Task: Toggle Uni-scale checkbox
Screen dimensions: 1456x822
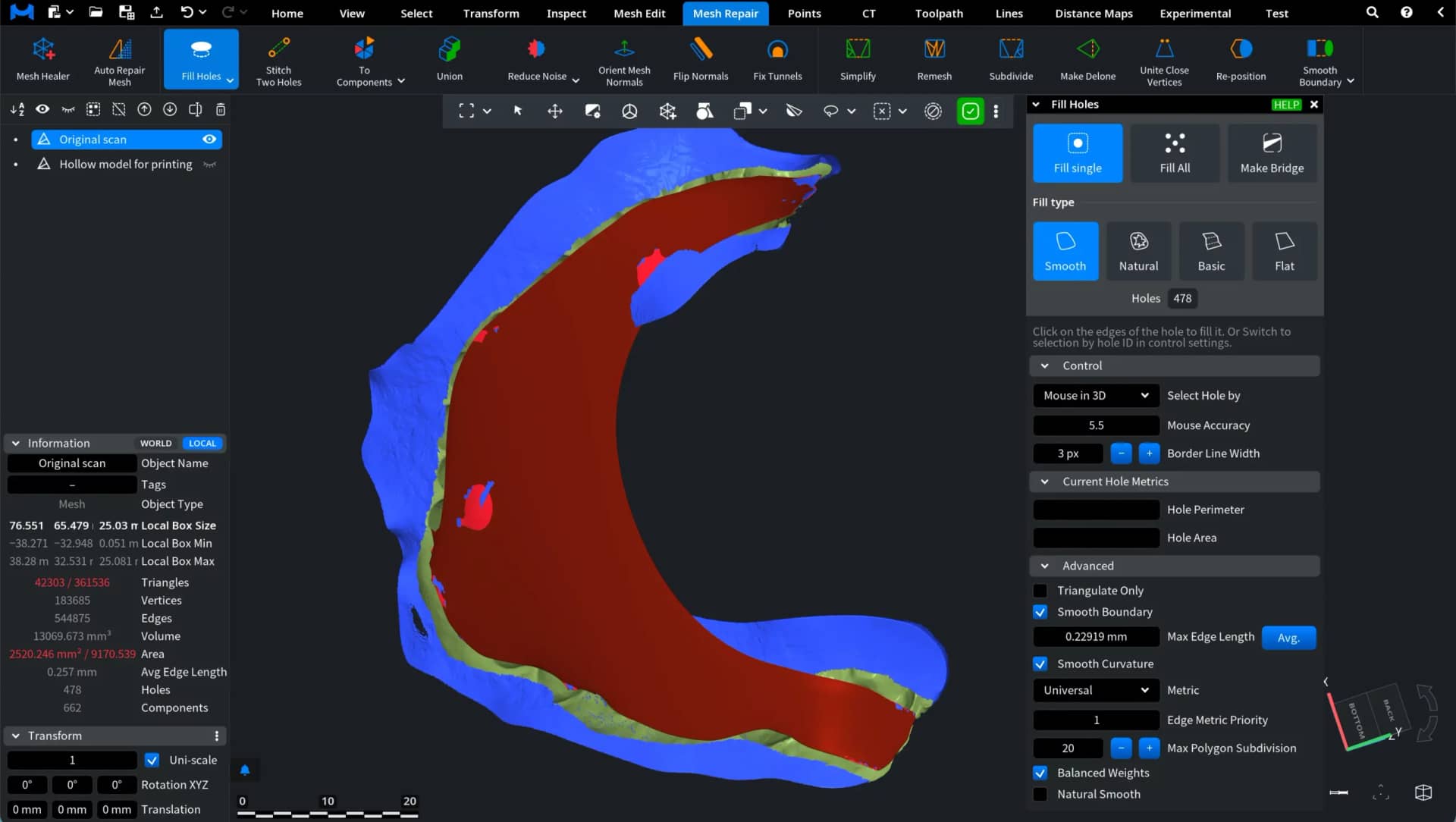Action: pyautogui.click(x=152, y=760)
